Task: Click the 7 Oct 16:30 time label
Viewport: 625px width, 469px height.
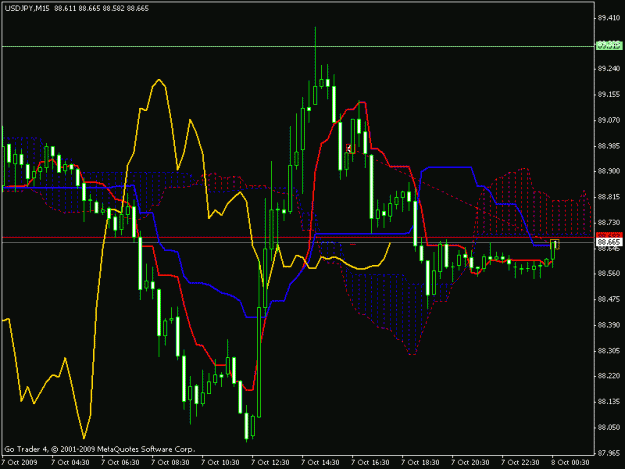Action: click(370, 463)
